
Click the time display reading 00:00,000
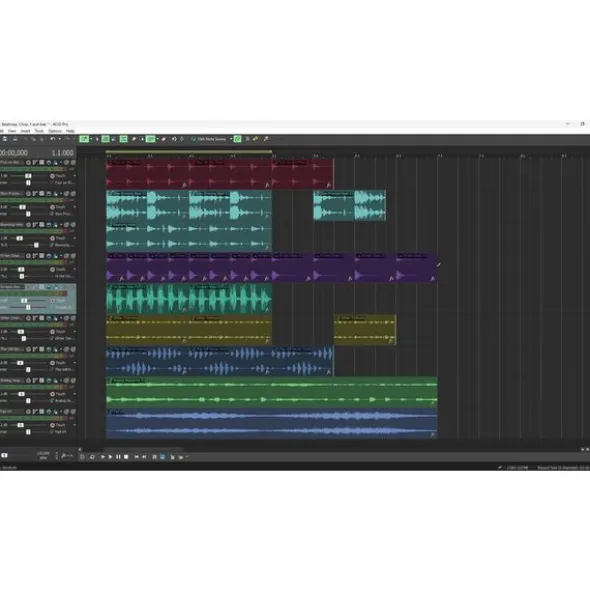pyautogui.click(x=14, y=153)
